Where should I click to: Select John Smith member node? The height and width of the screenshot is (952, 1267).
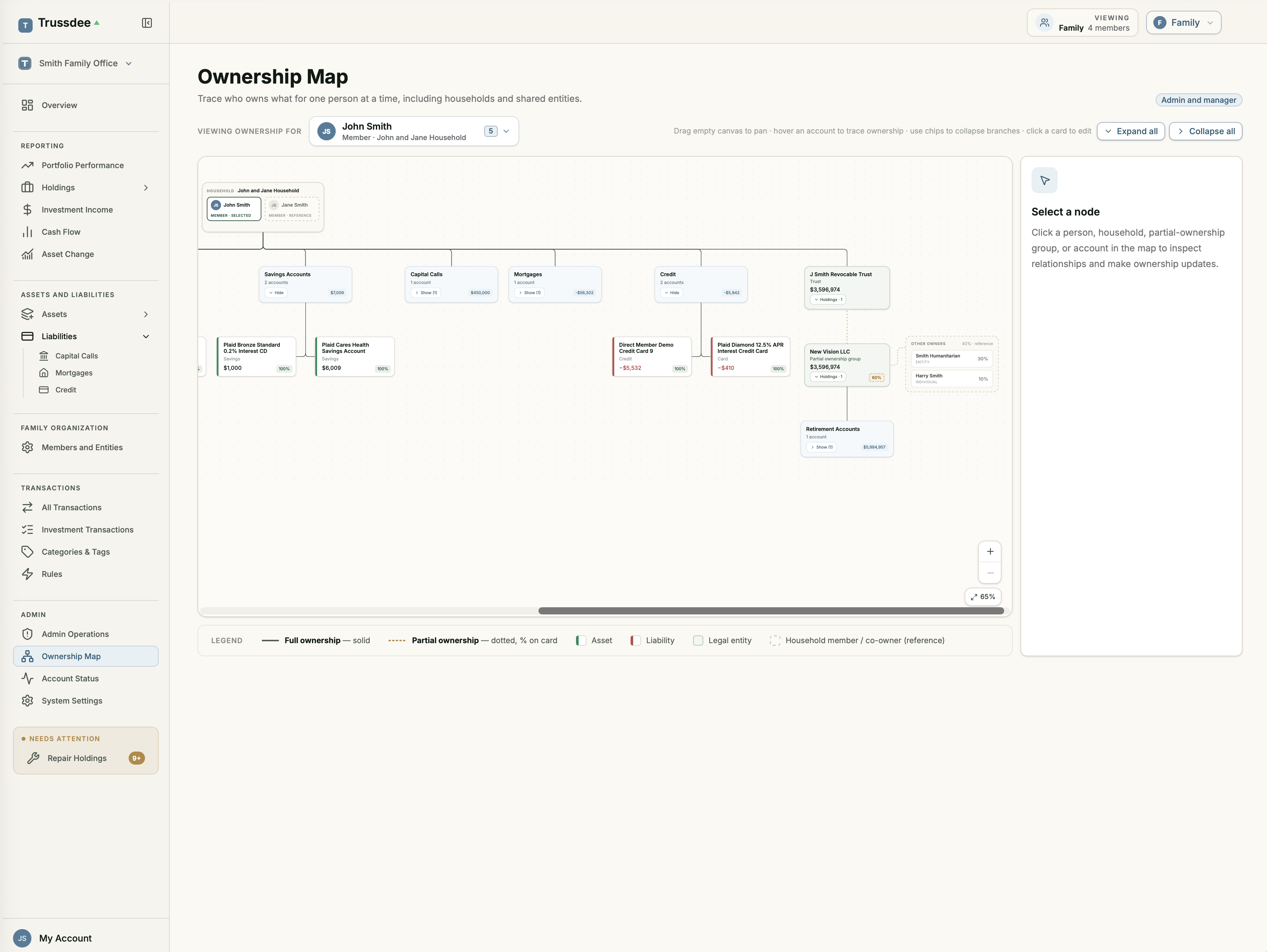pos(234,209)
